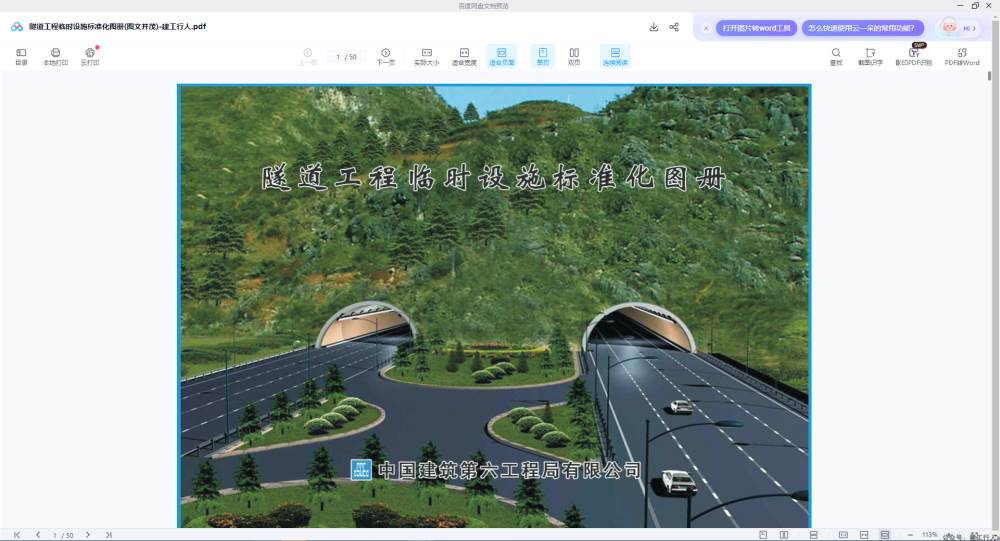Go to previous page with 上一页

[x=307, y=57]
